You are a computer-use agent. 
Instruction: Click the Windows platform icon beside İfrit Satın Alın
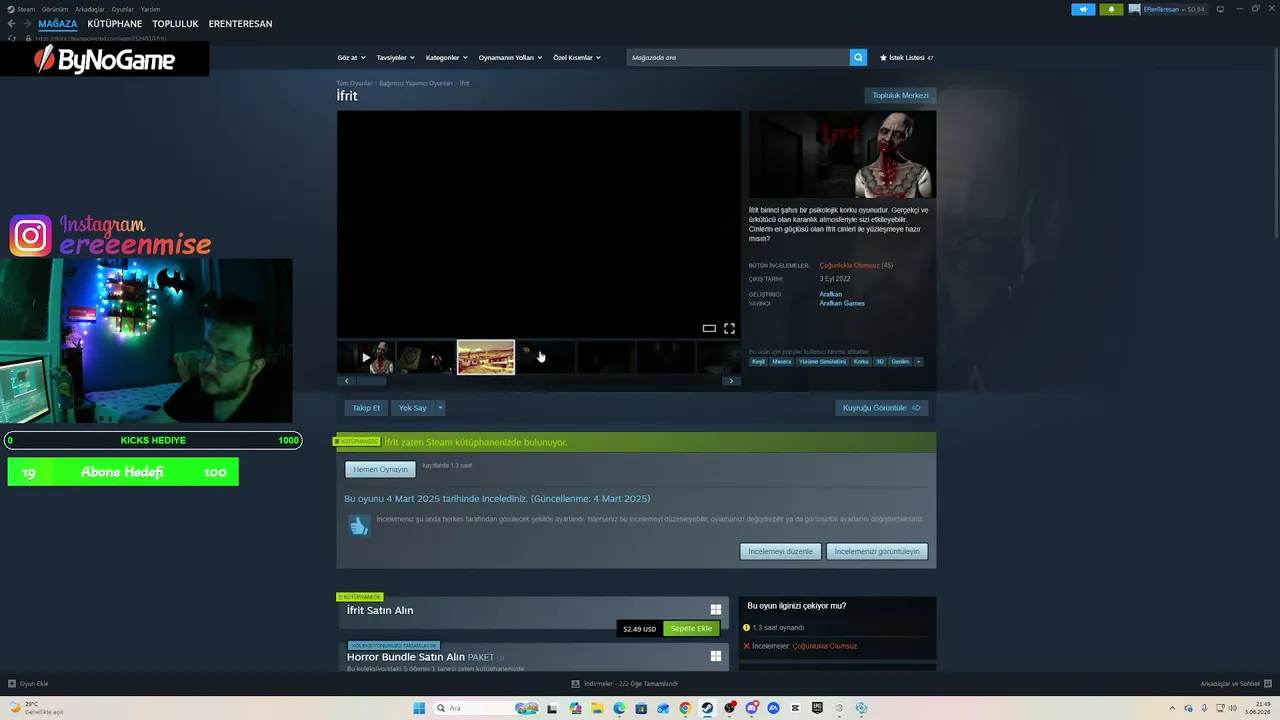tap(716, 609)
